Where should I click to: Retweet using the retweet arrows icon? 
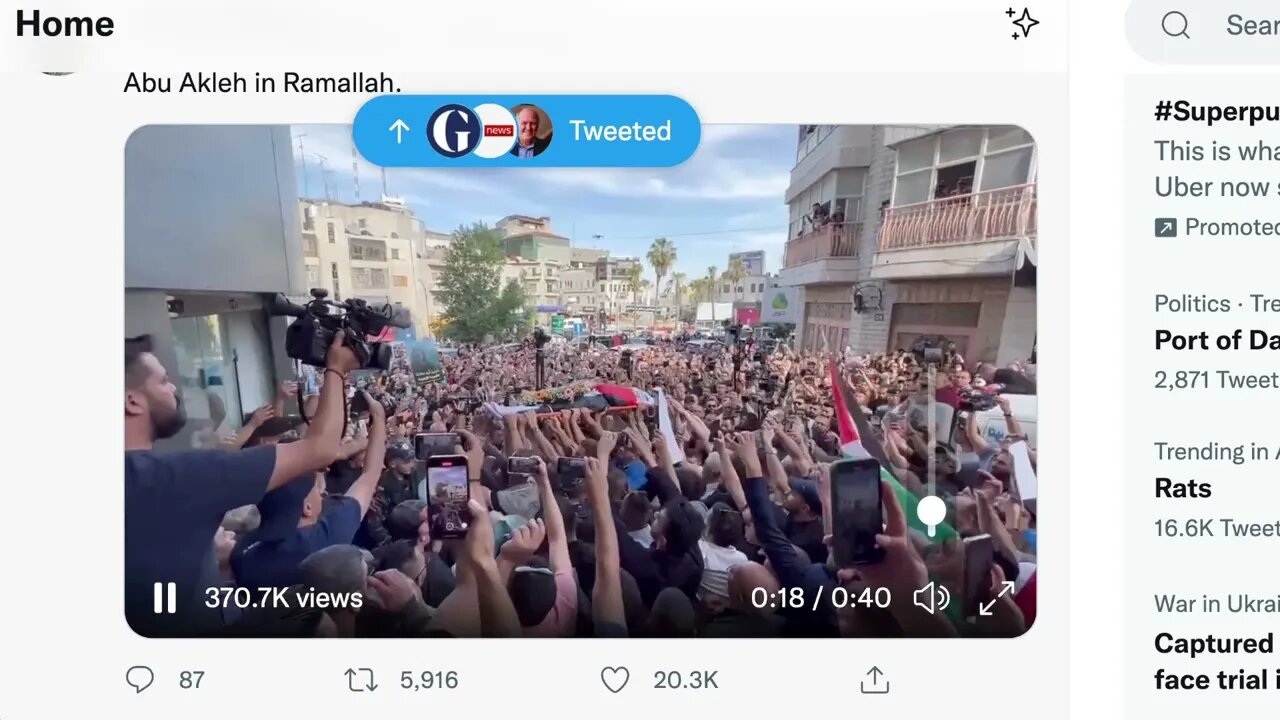(361, 680)
